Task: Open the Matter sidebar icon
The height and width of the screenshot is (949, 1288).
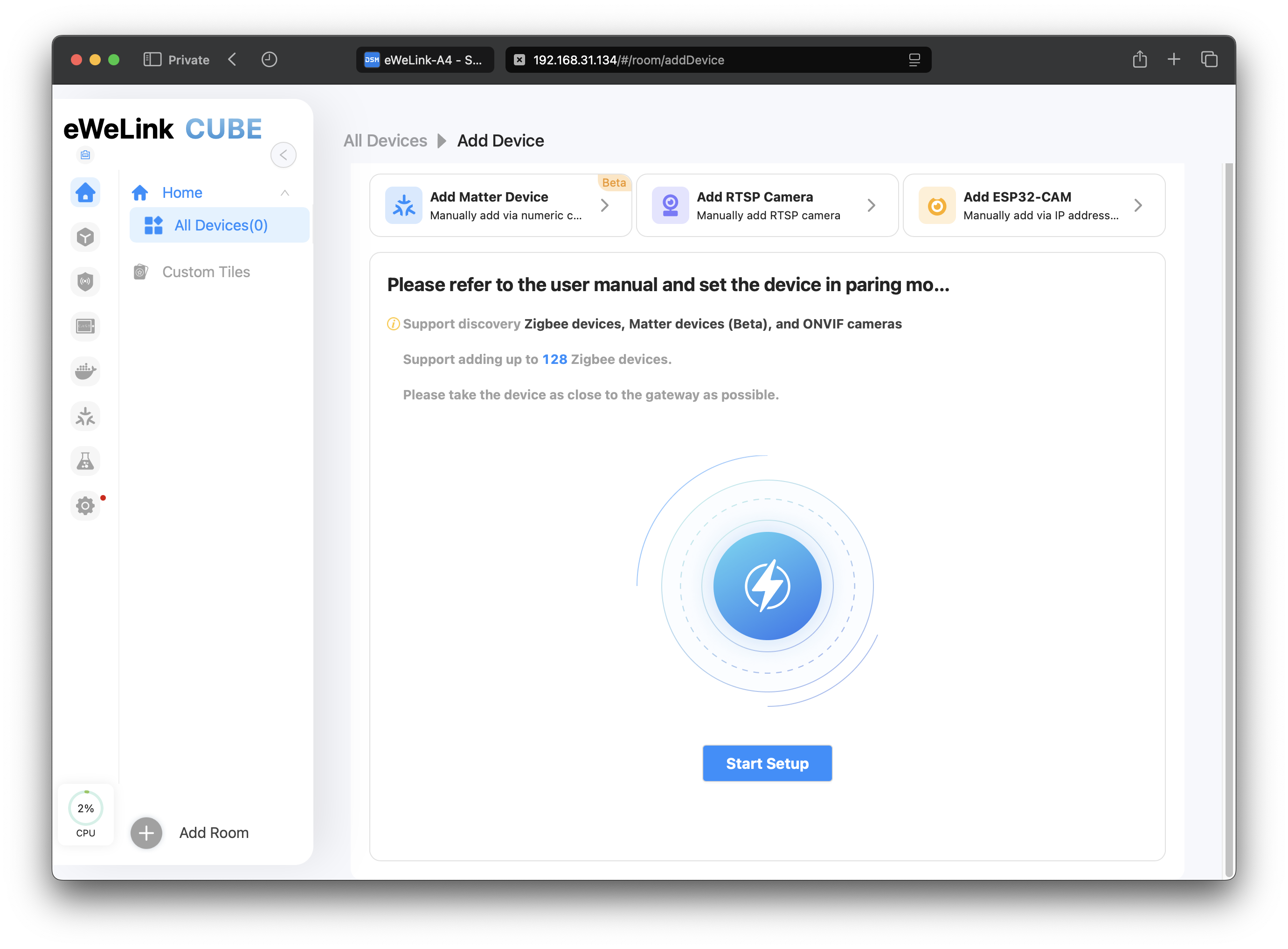Action: (x=85, y=416)
